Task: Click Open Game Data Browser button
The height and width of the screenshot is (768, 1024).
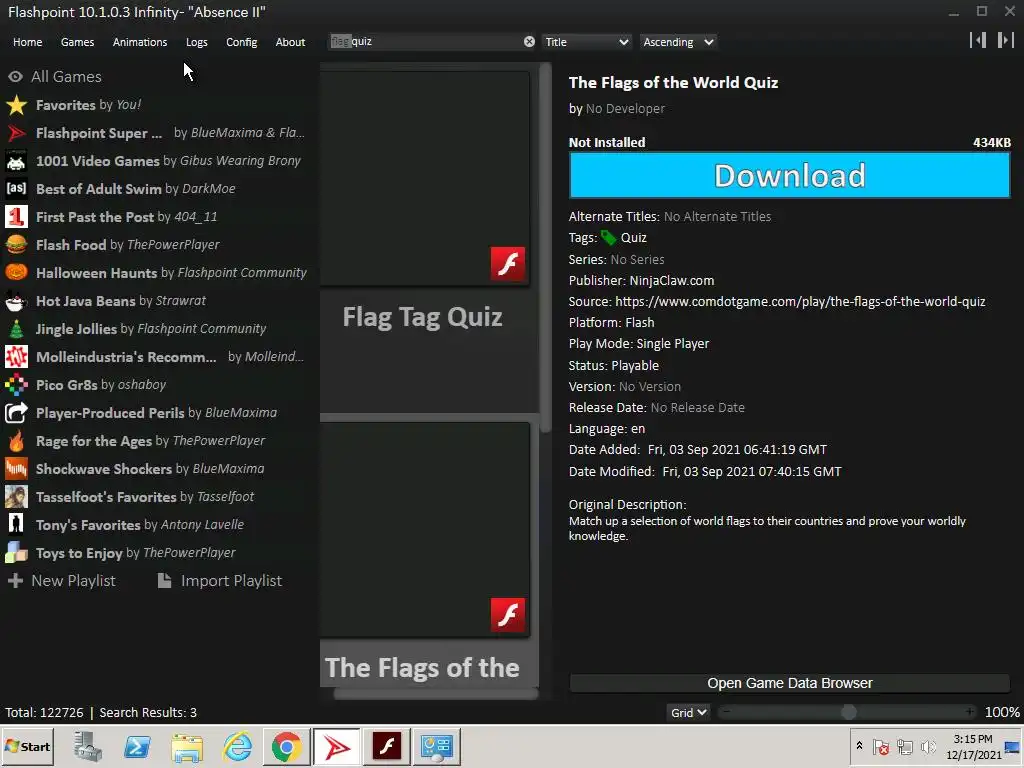Action: click(x=790, y=683)
